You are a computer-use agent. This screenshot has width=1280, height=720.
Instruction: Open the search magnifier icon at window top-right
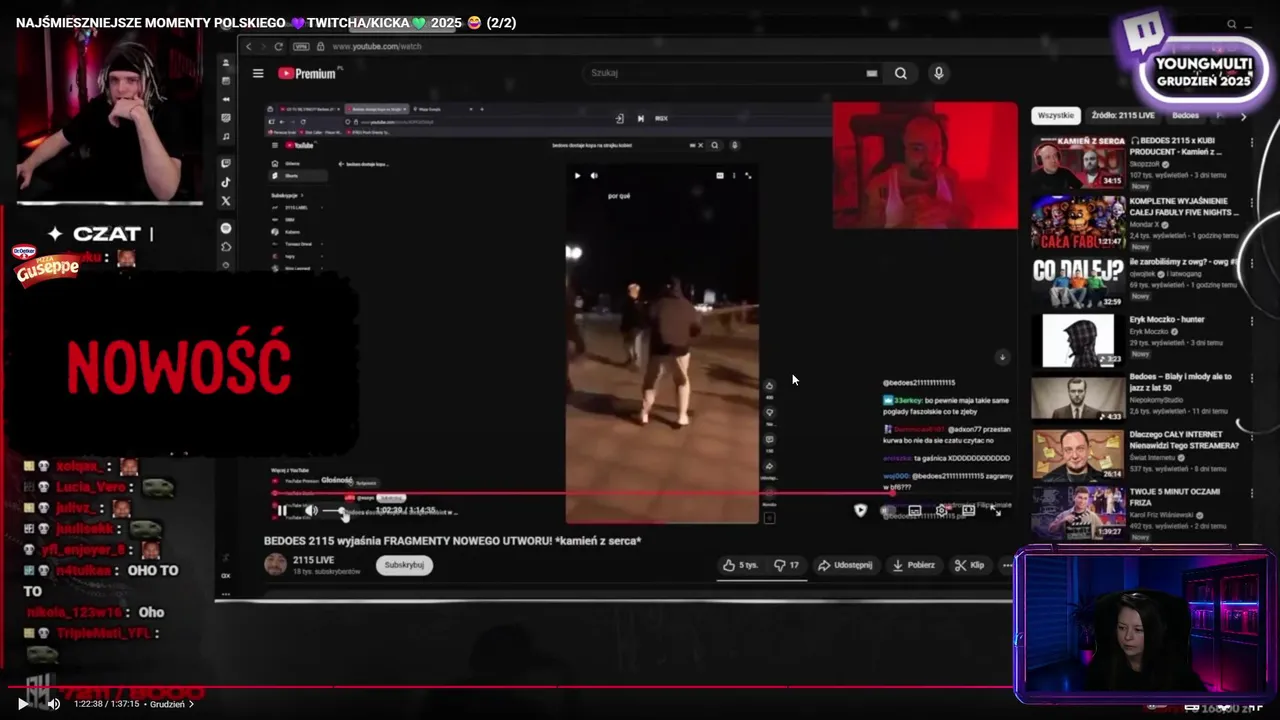[x=1232, y=24]
